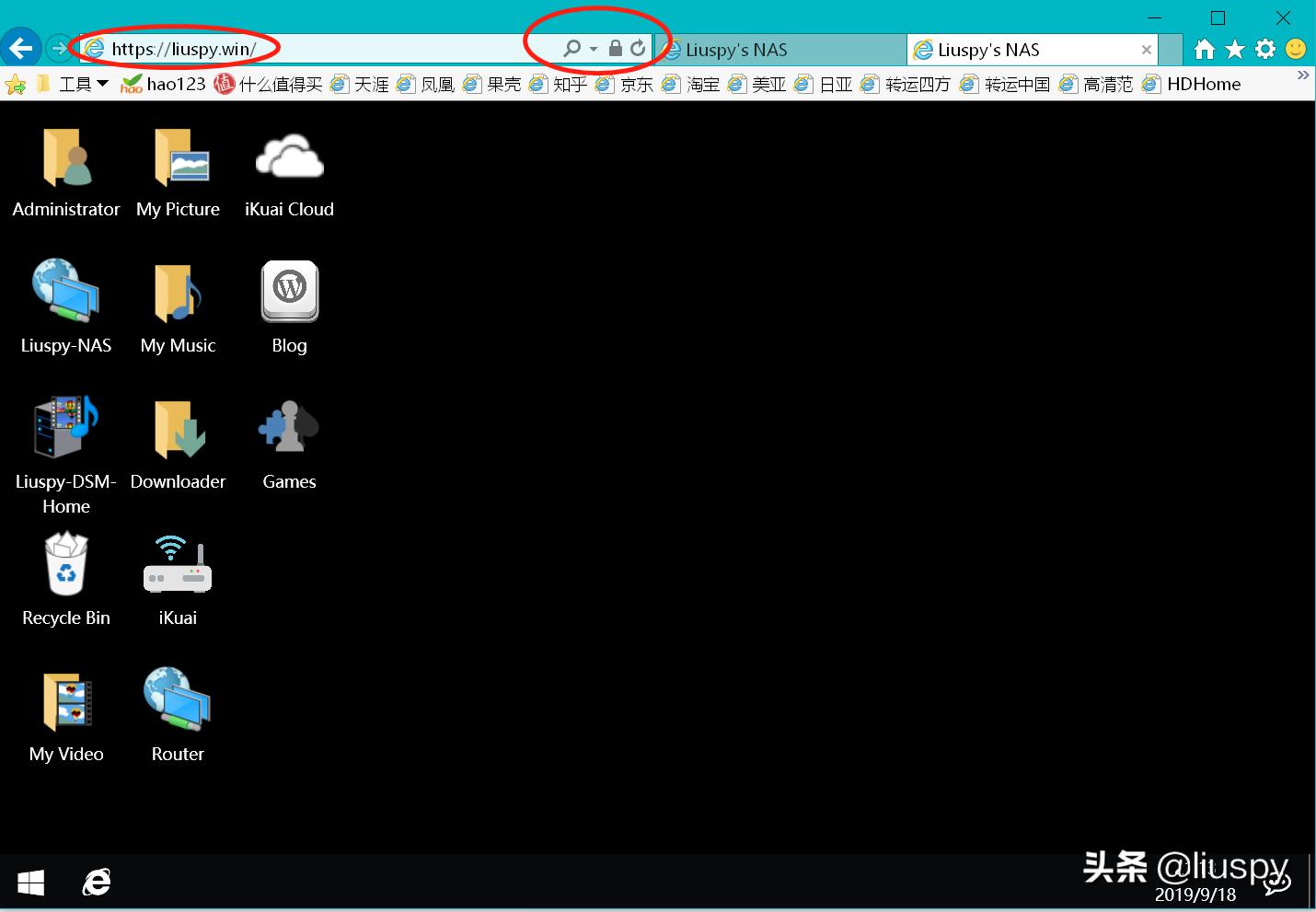The width and height of the screenshot is (1316, 912).
Task: Open the 转运四方 favorites link
Action: point(906,85)
